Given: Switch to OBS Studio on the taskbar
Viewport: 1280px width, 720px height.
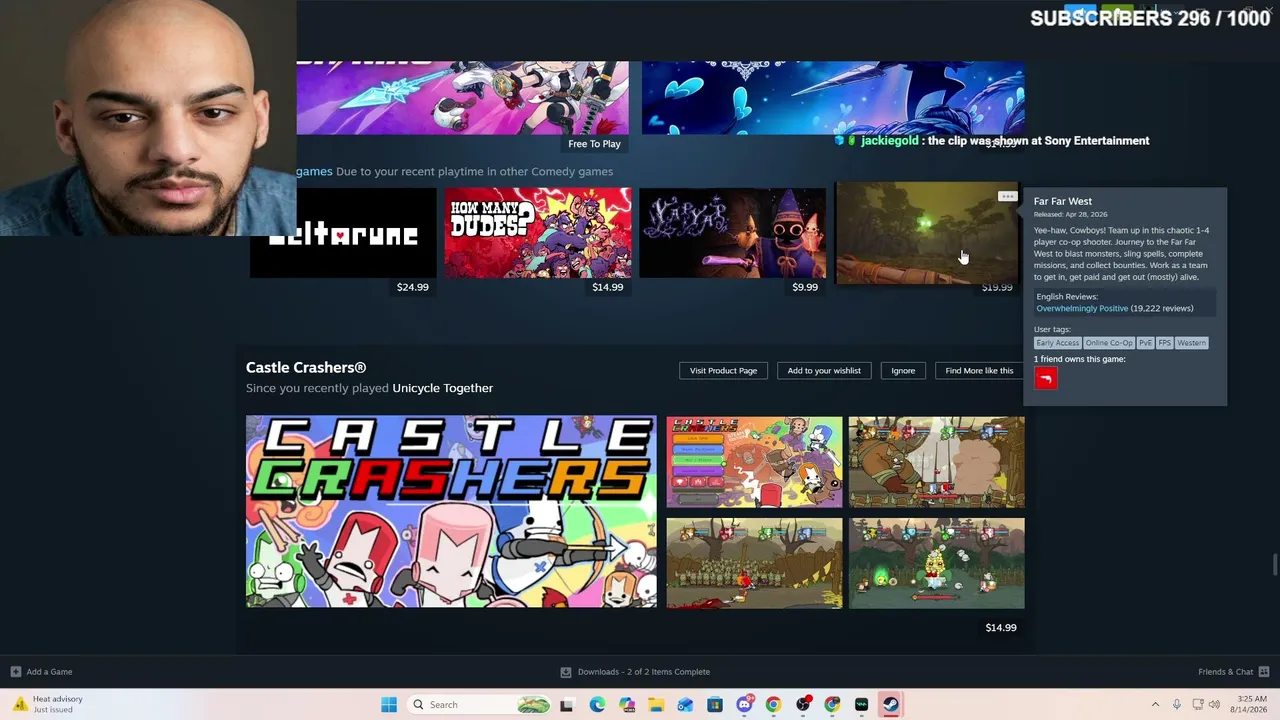Looking at the screenshot, I should (x=803, y=704).
